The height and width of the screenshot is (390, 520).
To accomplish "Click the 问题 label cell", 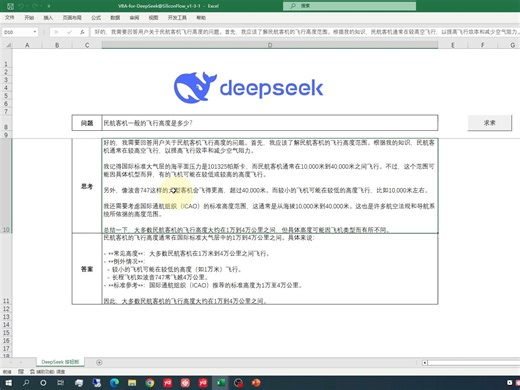I will click(x=87, y=123).
